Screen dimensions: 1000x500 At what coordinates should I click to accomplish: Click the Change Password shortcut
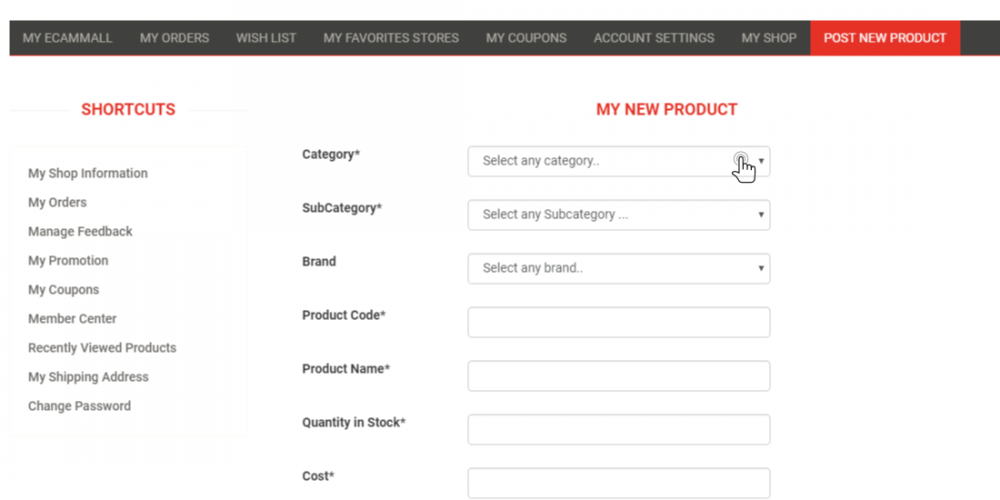[x=80, y=406]
